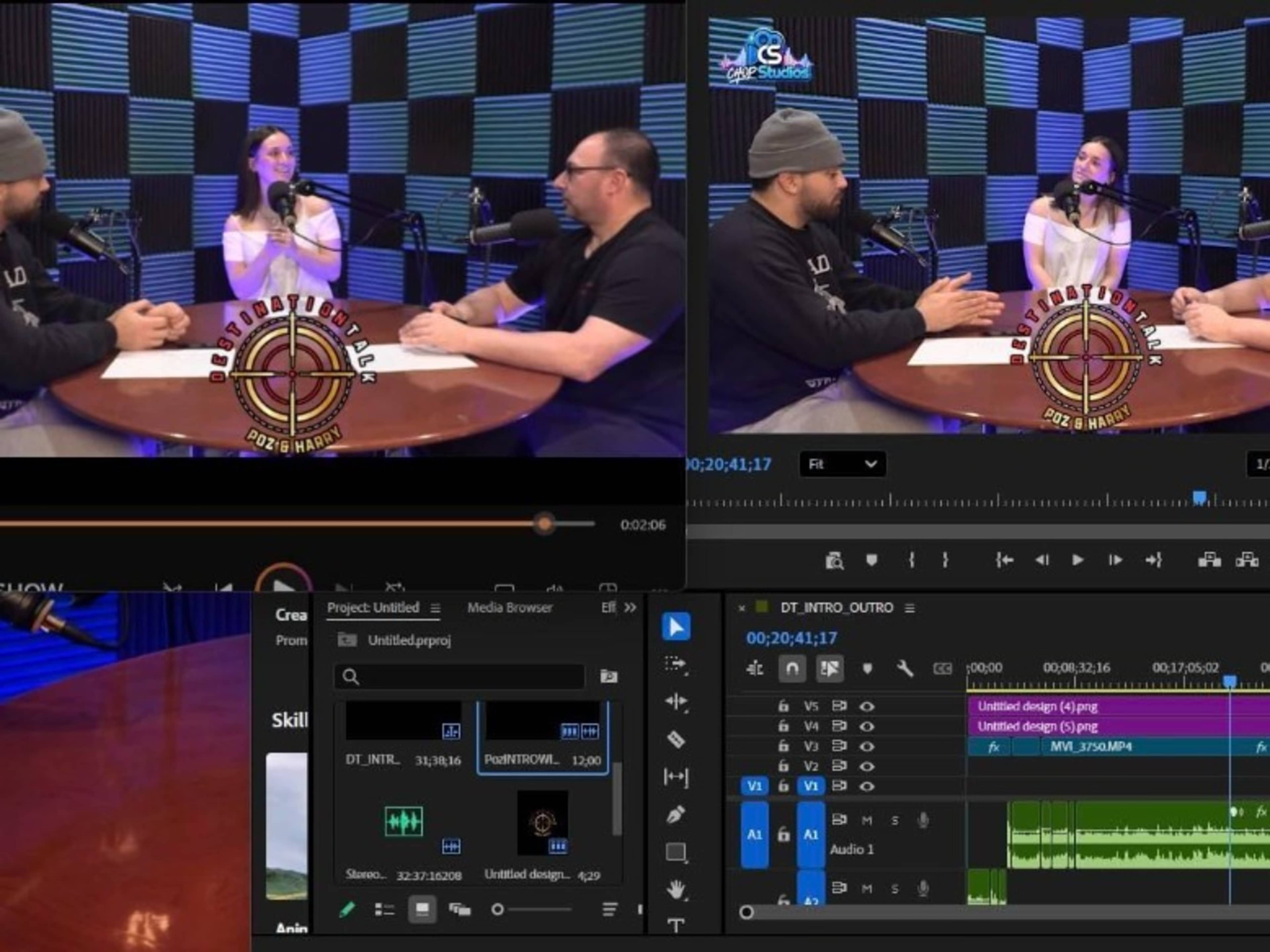
Task: Click the orange video progress knob
Action: coord(544,523)
